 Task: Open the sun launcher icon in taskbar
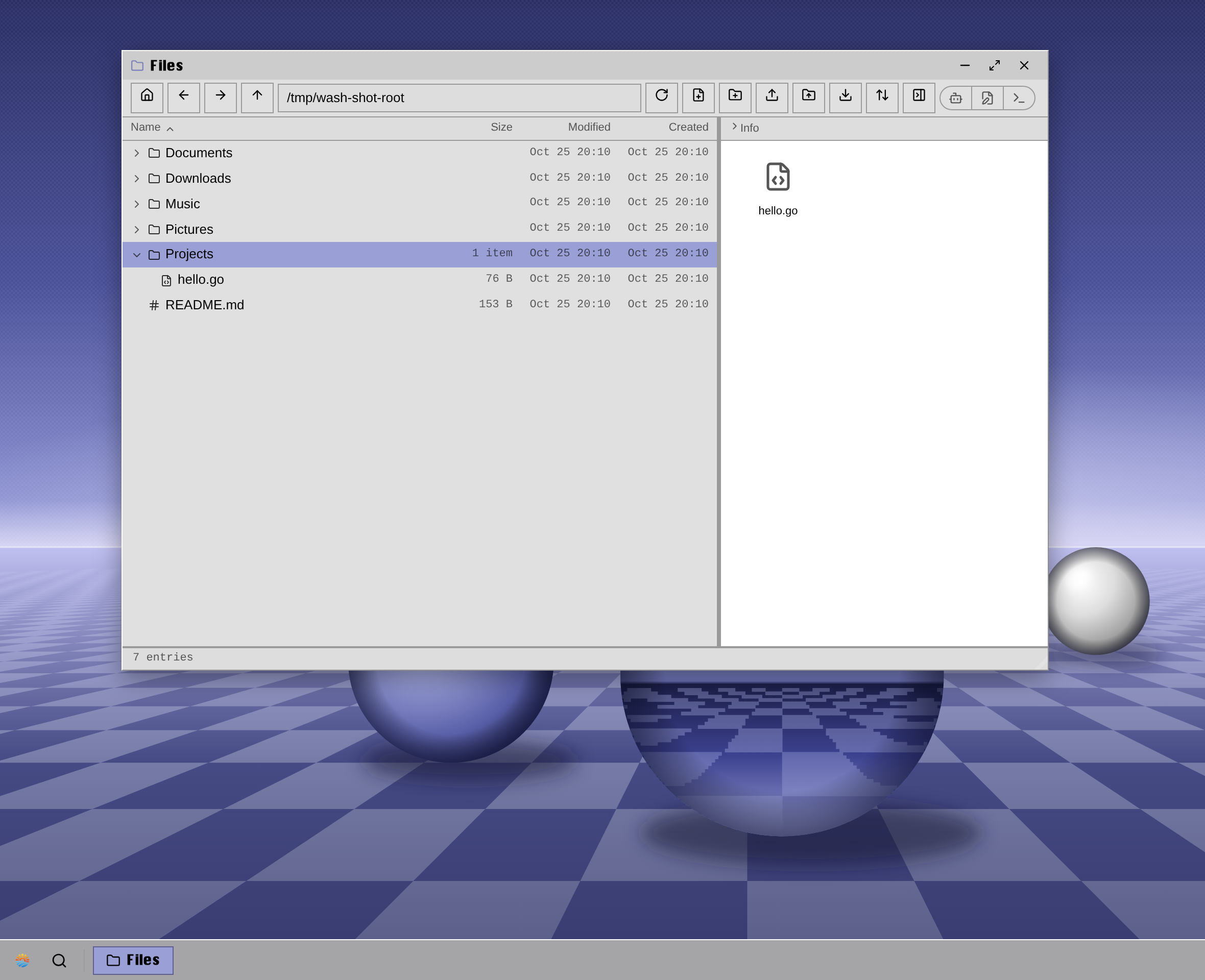(22, 960)
